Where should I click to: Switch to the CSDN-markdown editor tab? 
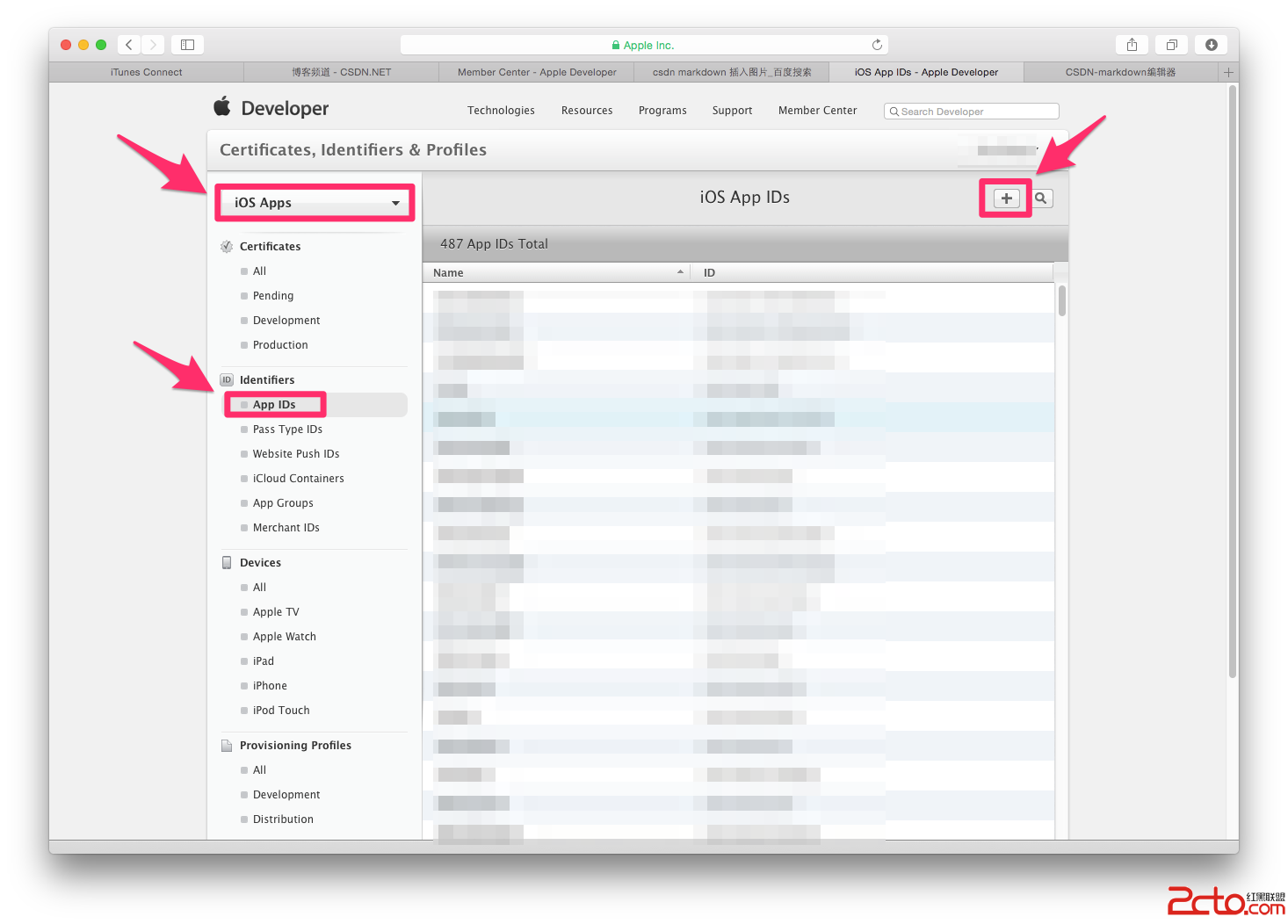point(1120,72)
